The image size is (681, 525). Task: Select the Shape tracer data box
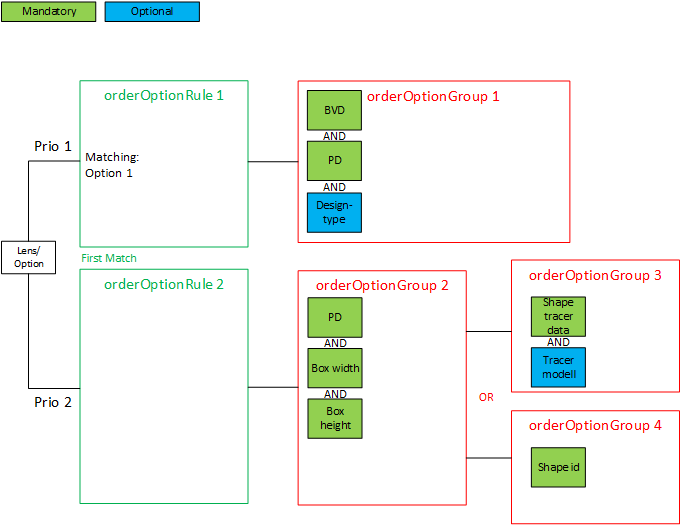click(x=558, y=316)
